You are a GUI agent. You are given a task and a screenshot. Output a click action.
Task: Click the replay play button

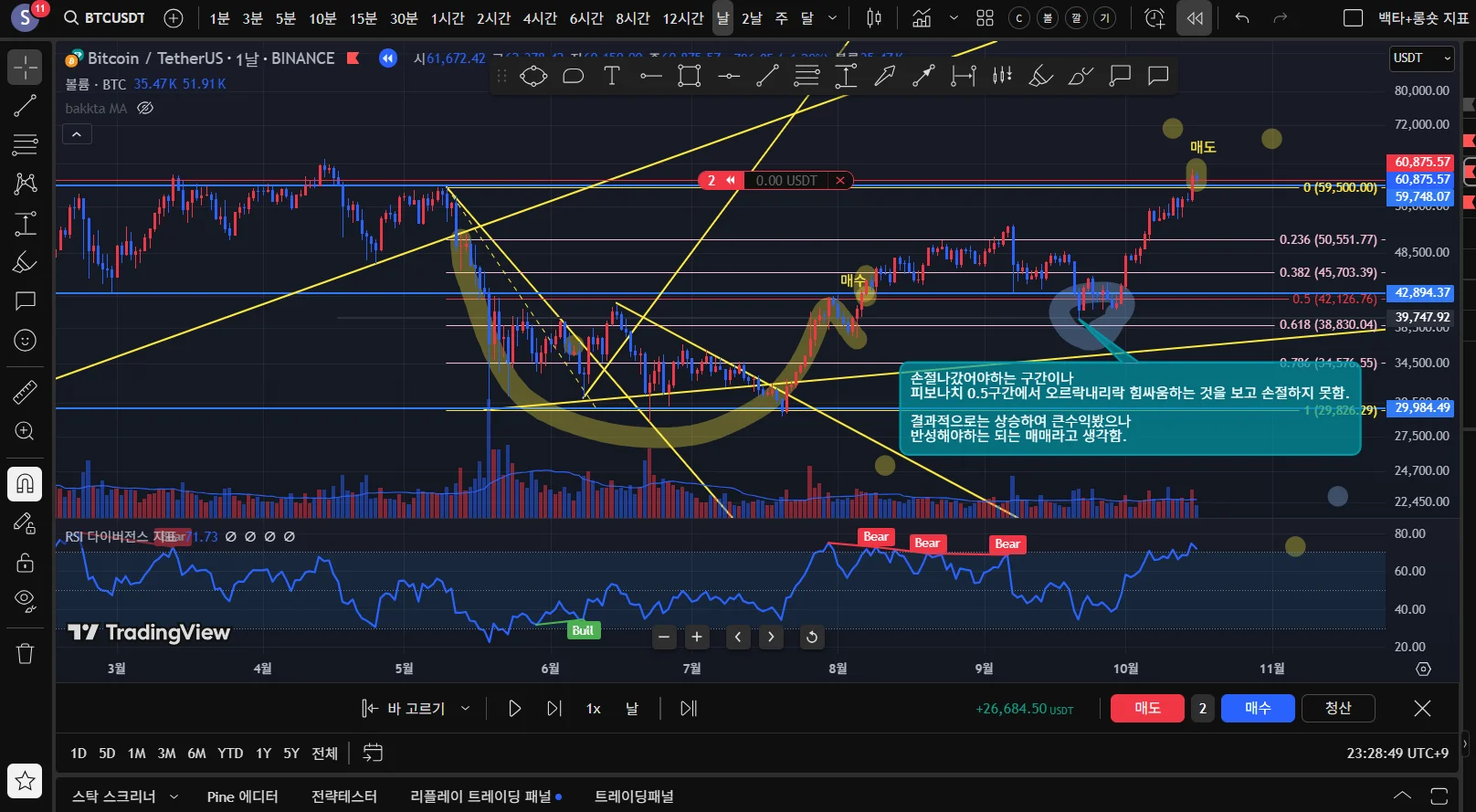[x=514, y=708]
